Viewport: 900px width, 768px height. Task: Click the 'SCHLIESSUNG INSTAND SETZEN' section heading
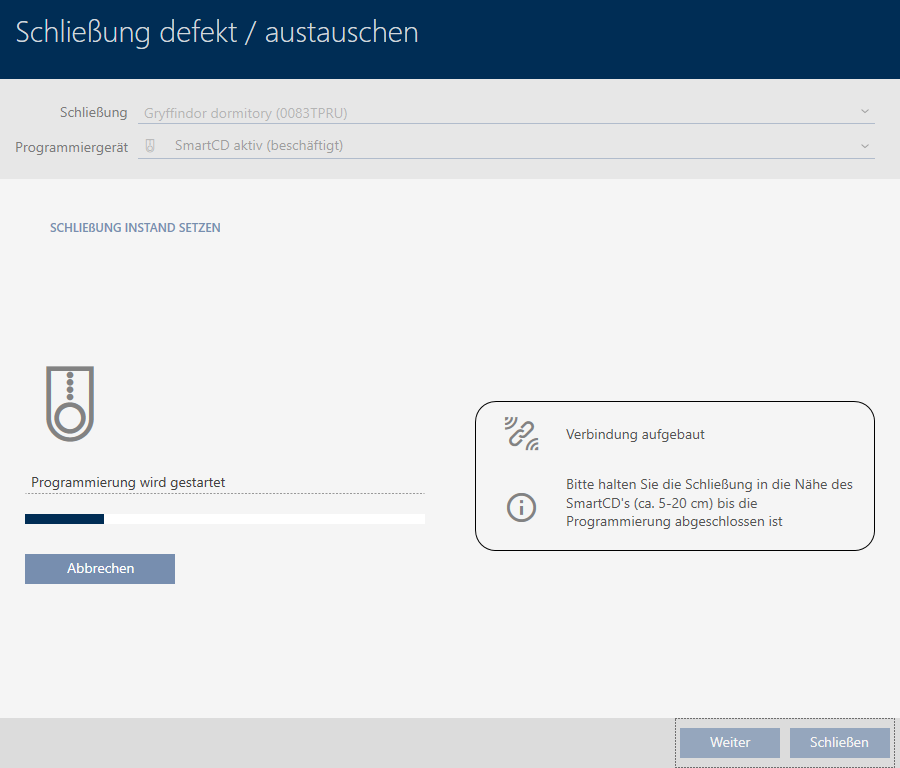(x=135, y=228)
